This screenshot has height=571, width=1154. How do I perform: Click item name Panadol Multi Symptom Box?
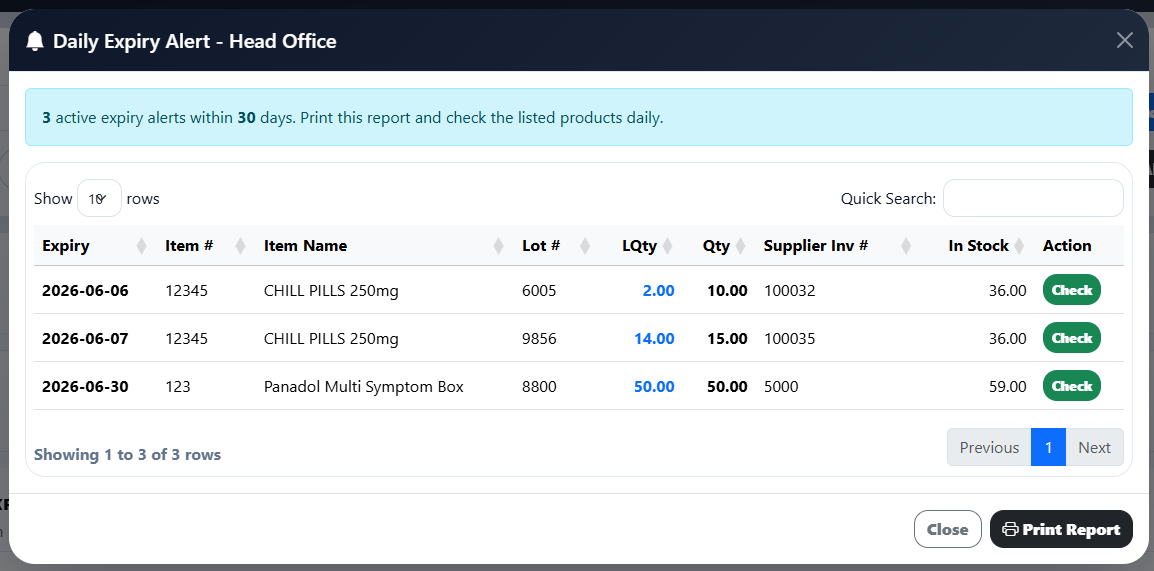pos(364,386)
